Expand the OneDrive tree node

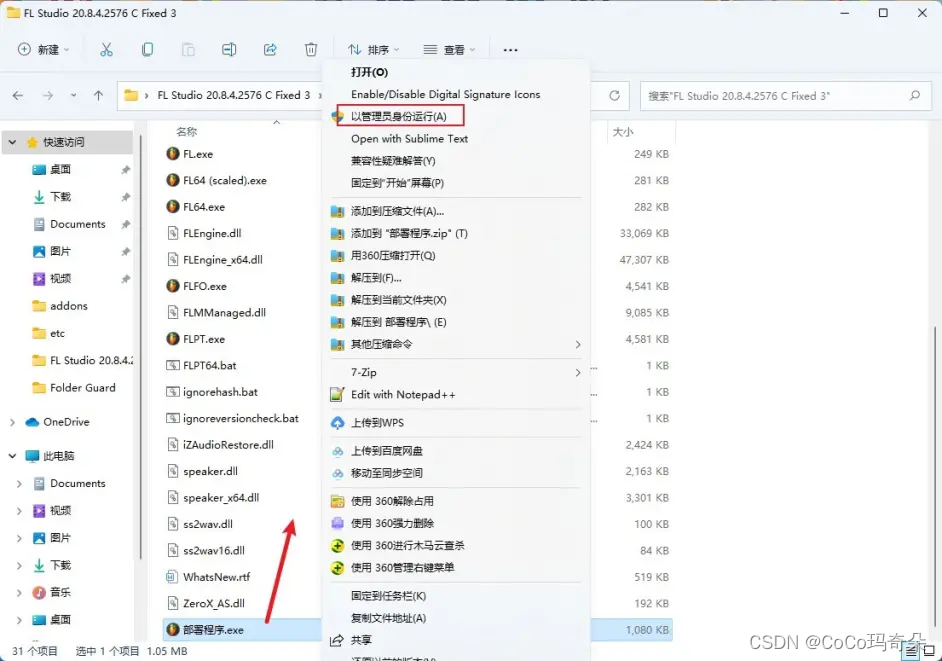12,422
